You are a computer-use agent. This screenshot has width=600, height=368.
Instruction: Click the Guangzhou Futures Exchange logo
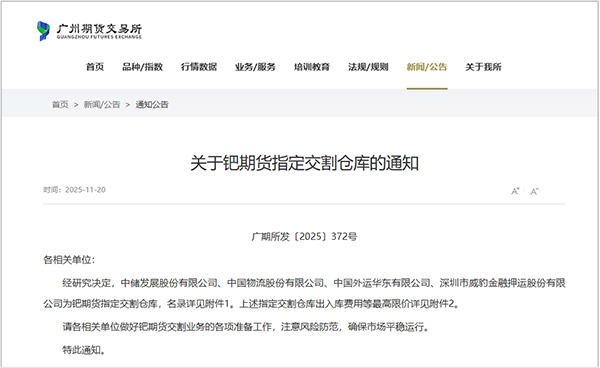point(89,31)
